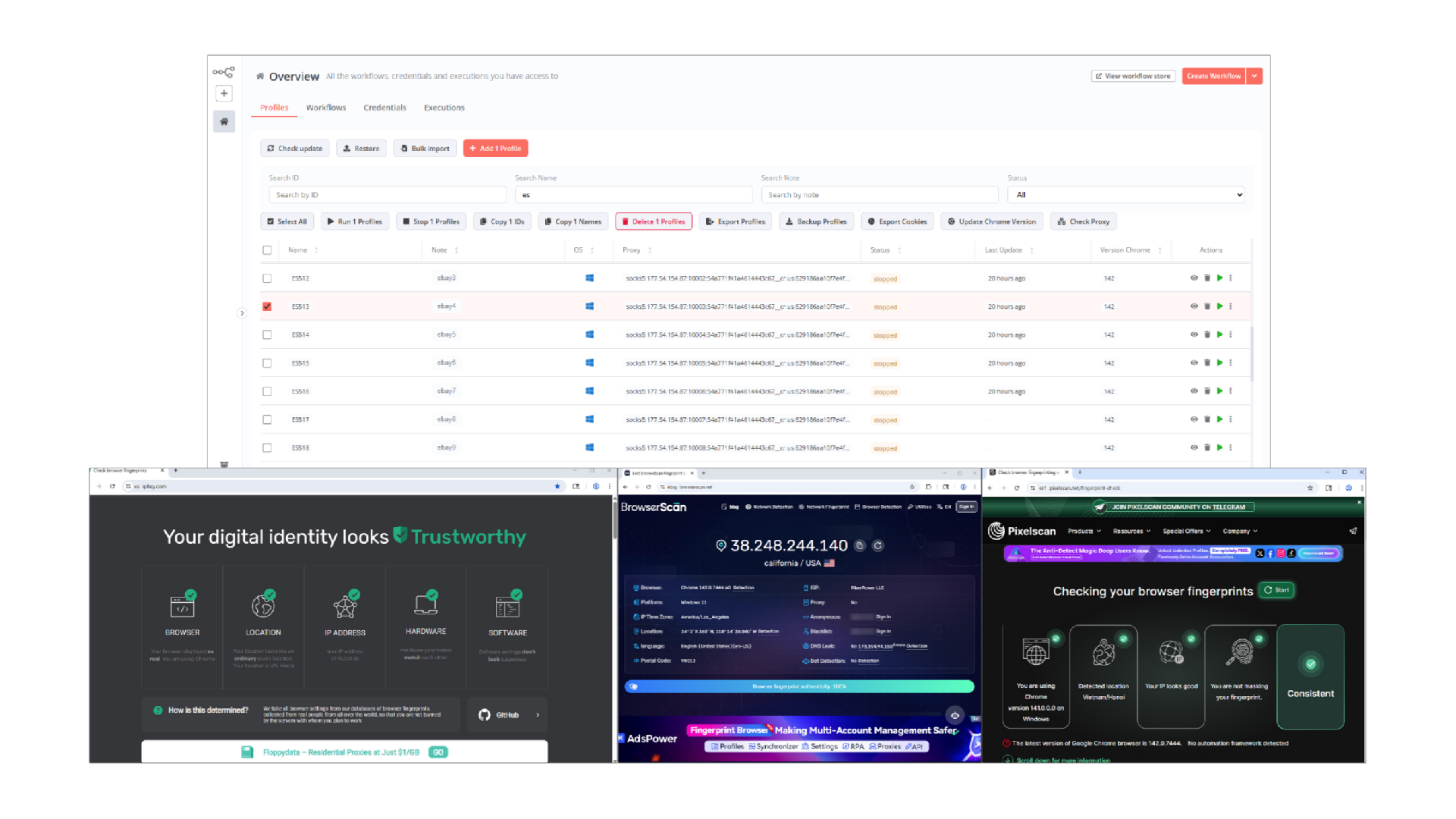Open three-dot actions menu for ES515
Viewport: 1456px width, 819px height.
point(1231,363)
